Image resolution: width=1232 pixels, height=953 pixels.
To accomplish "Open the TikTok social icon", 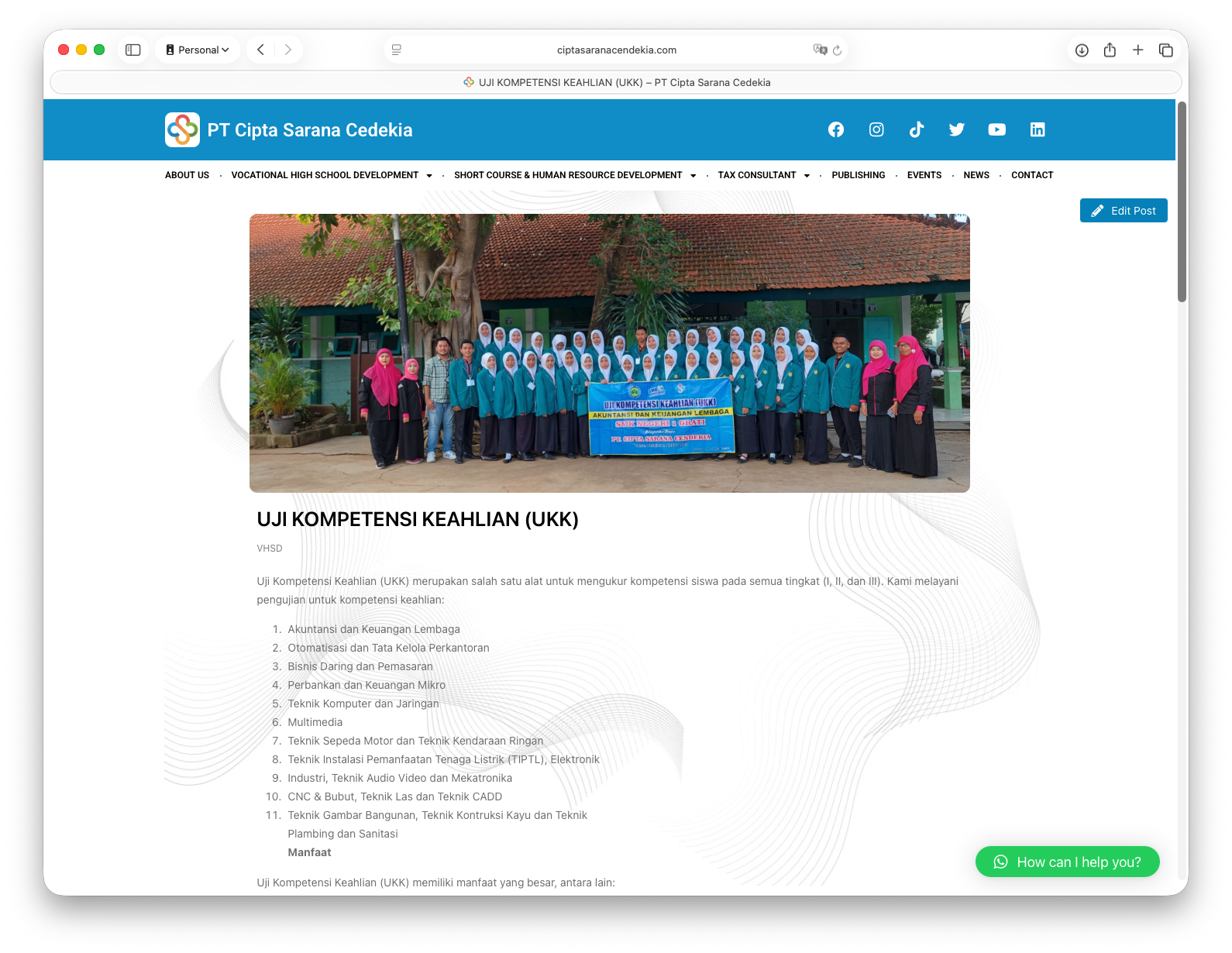I will (917, 129).
